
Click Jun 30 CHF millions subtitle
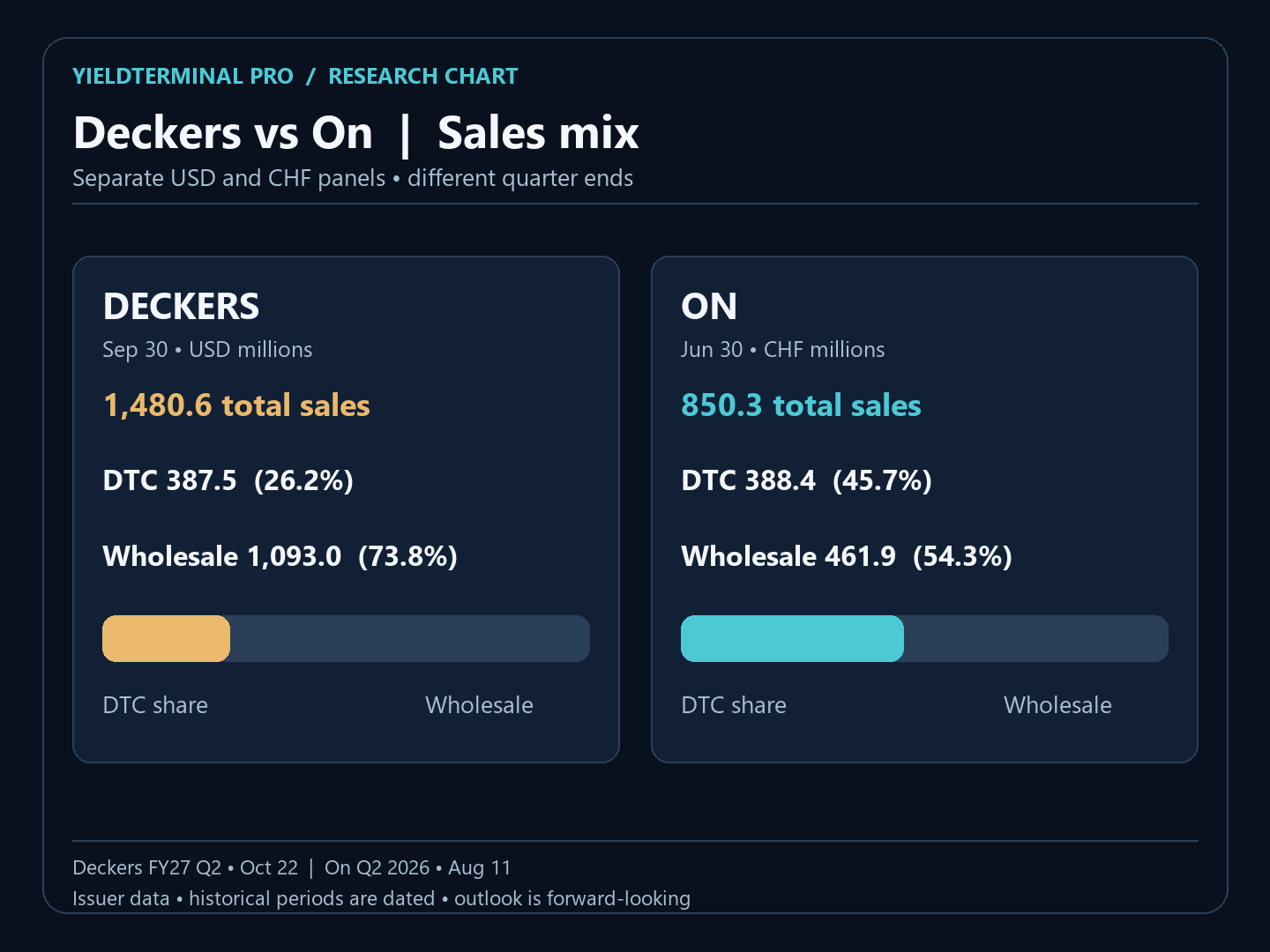click(782, 350)
